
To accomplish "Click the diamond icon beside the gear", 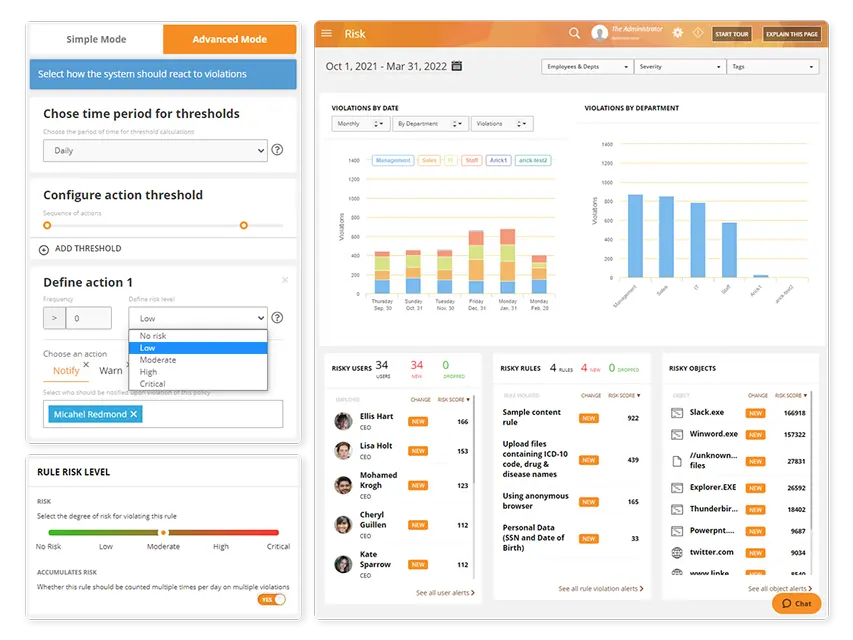I will 698,33.
